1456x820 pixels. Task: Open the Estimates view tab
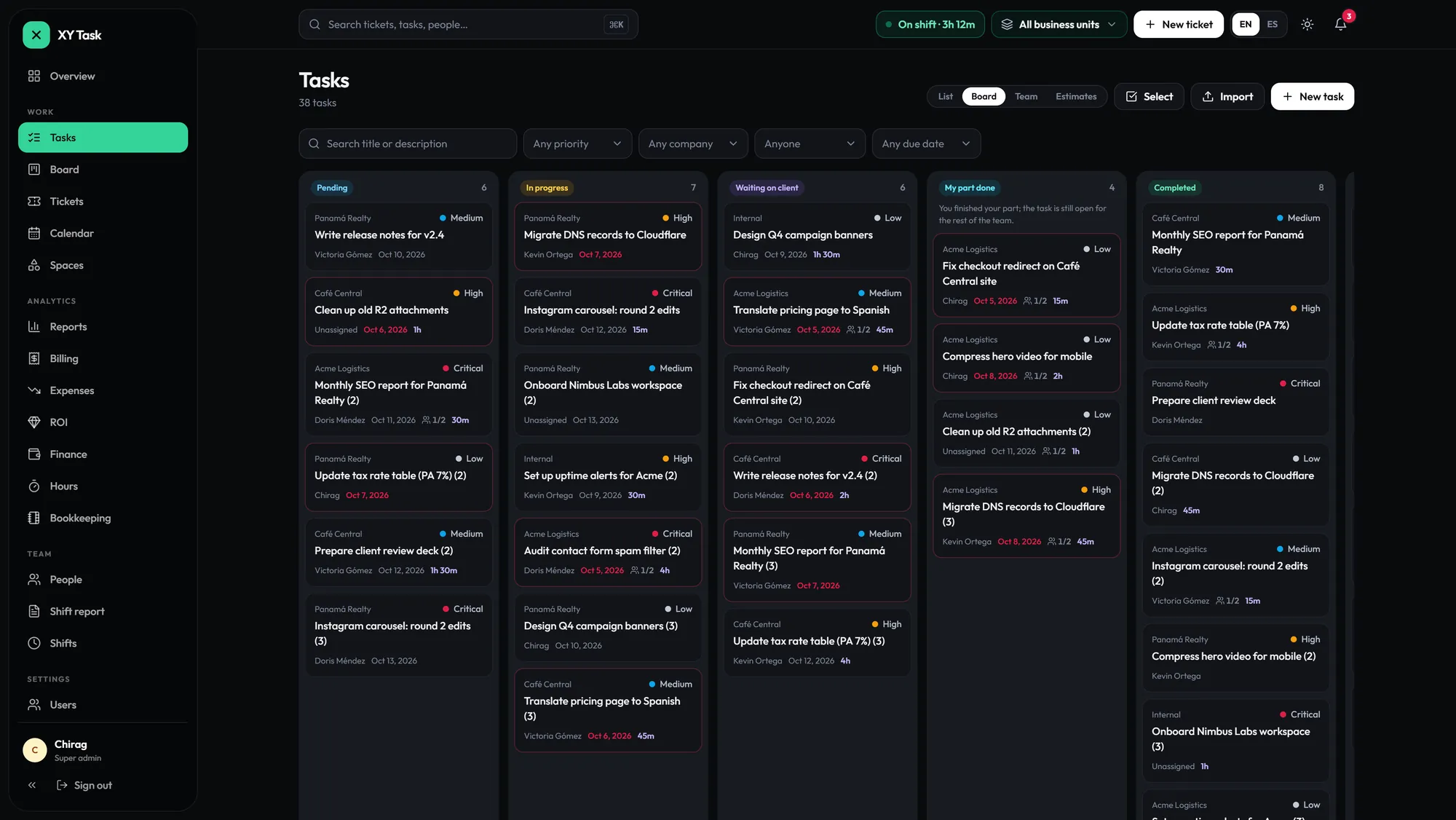(1076, 96)
